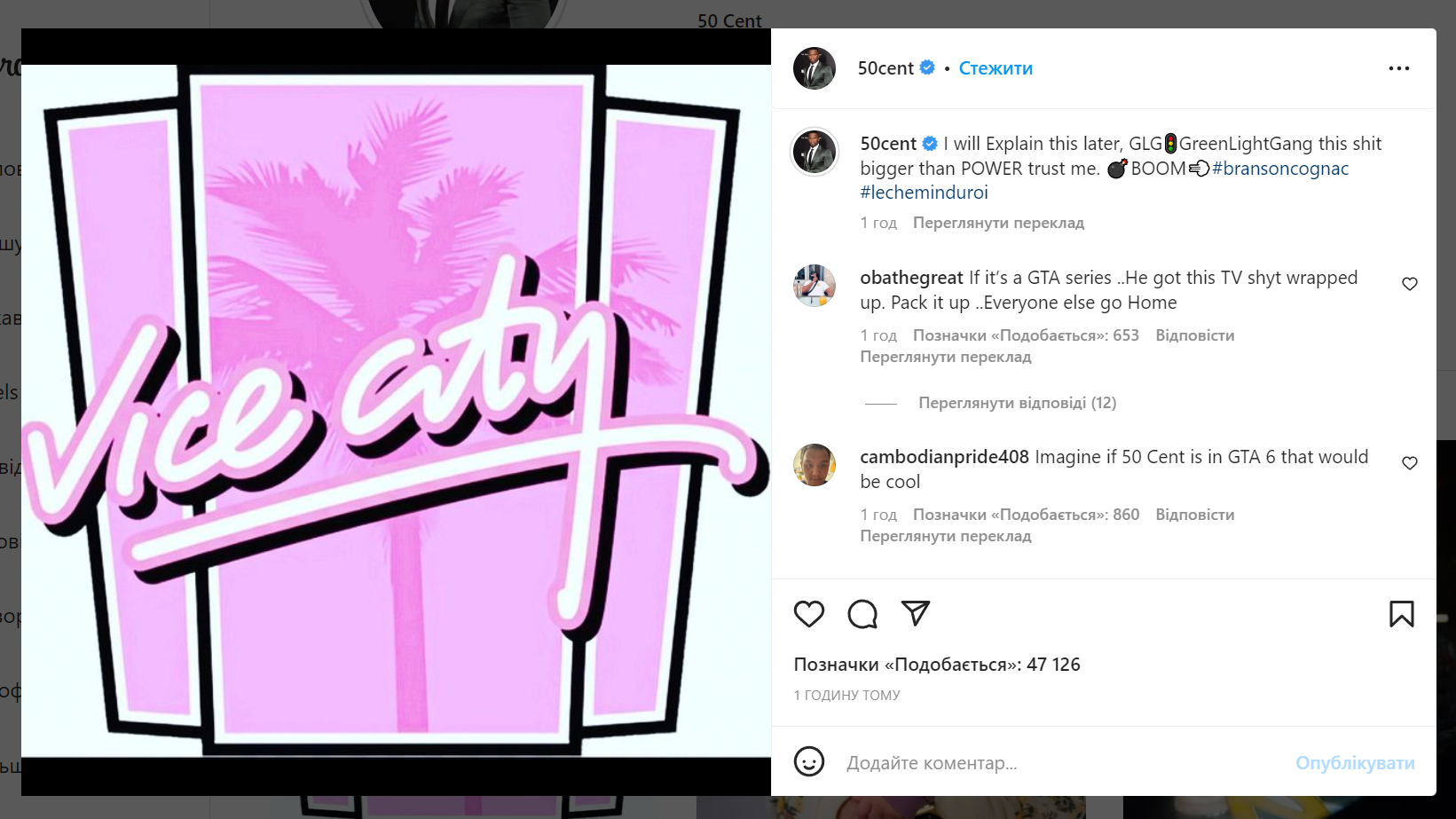Open the comment bubble icon
Viewport: 1456px width, 819px height.
(x=862, y=614)
